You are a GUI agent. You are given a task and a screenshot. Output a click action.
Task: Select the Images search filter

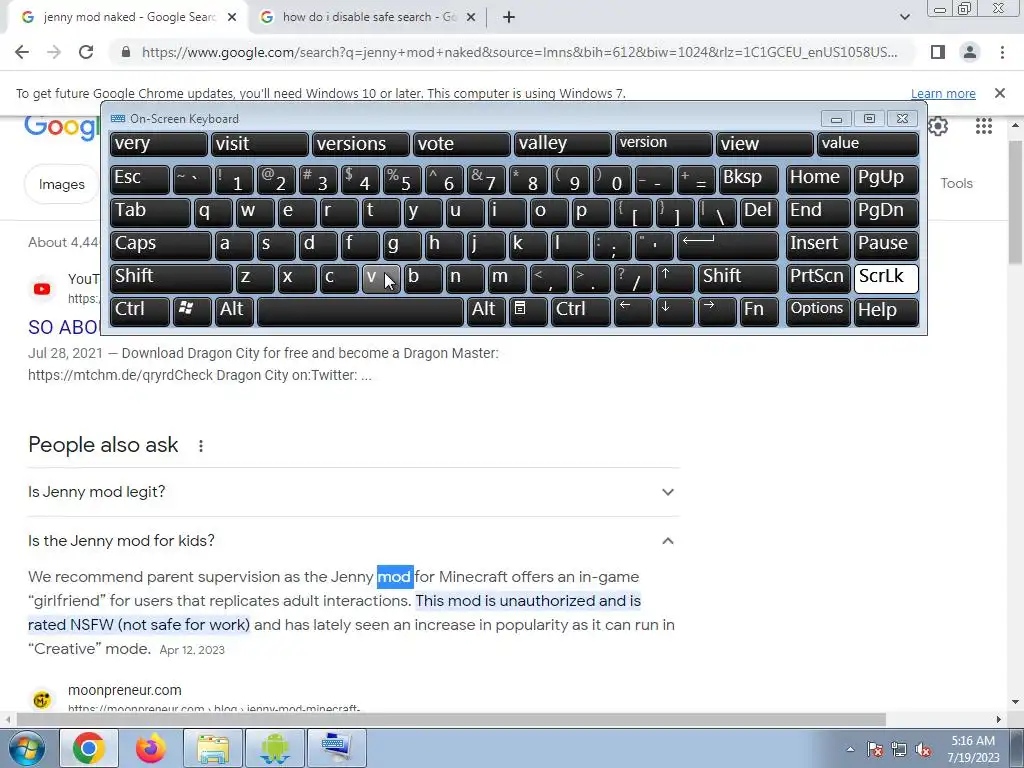61,184
